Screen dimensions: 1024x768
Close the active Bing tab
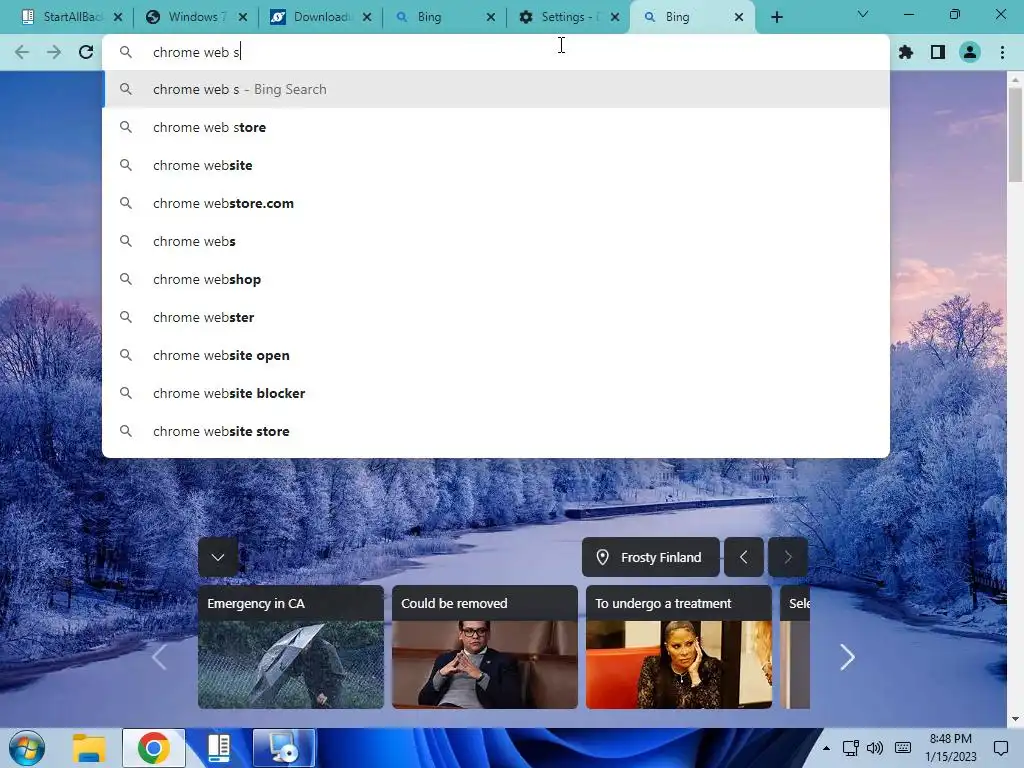point(739,17)
